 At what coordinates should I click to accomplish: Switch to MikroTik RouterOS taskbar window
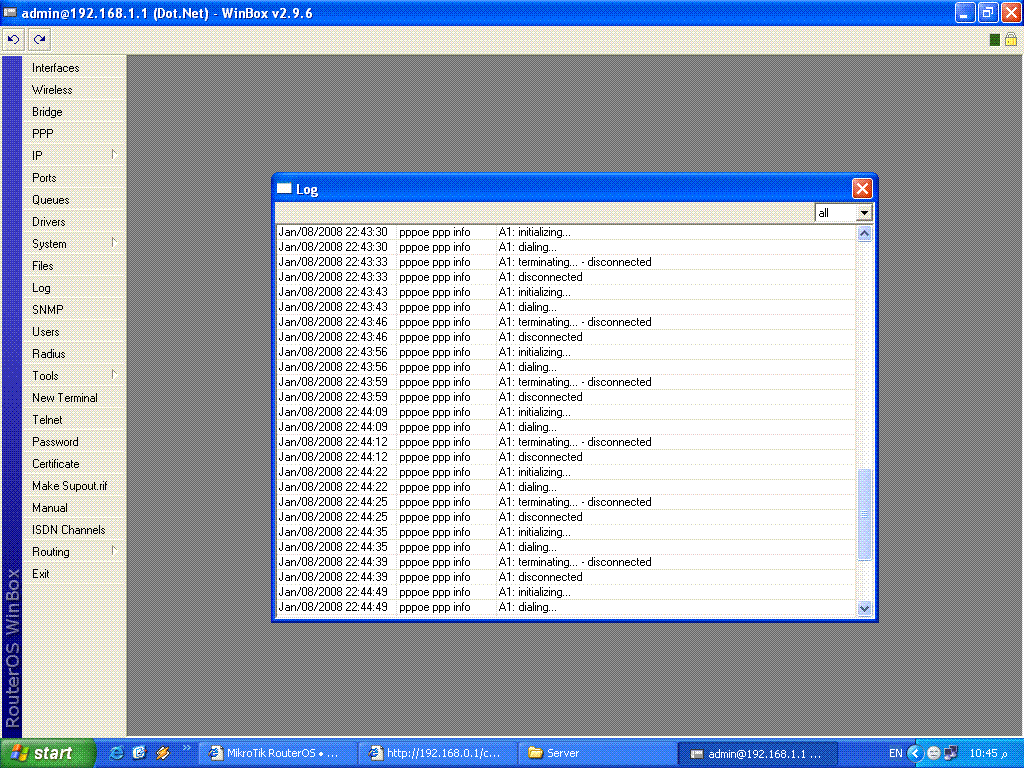point(277,753)
